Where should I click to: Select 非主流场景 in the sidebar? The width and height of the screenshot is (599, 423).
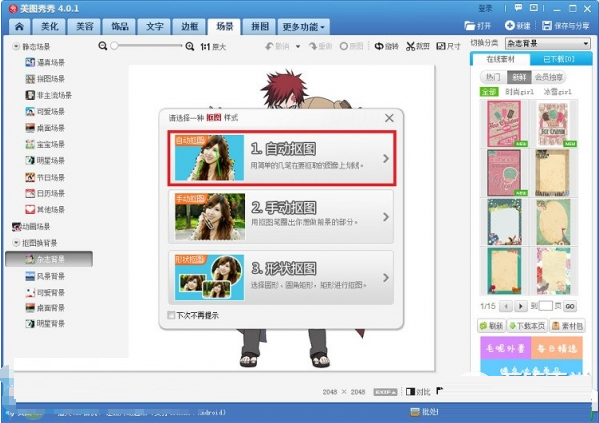point(49,95)
